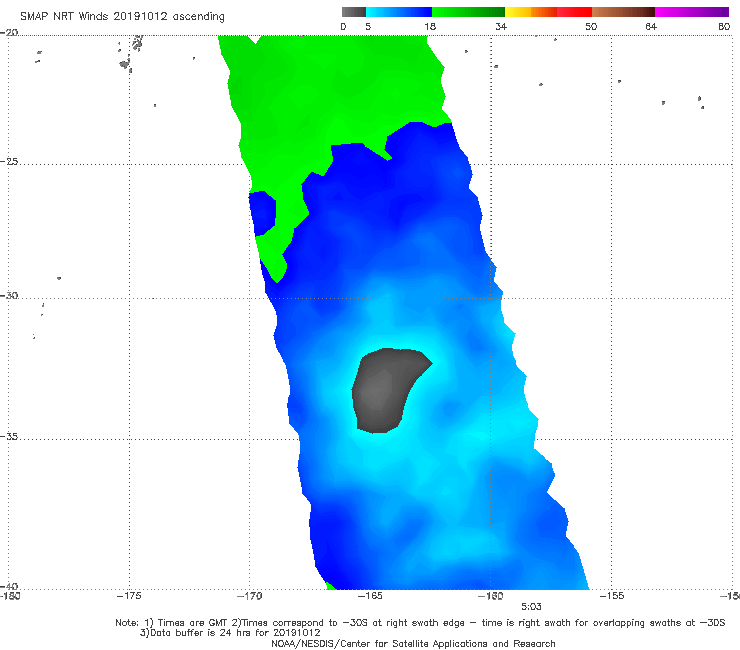Viewport: 740px width, 650px height.
Task: Click the color bar label '18'
Action: (430, 26)
